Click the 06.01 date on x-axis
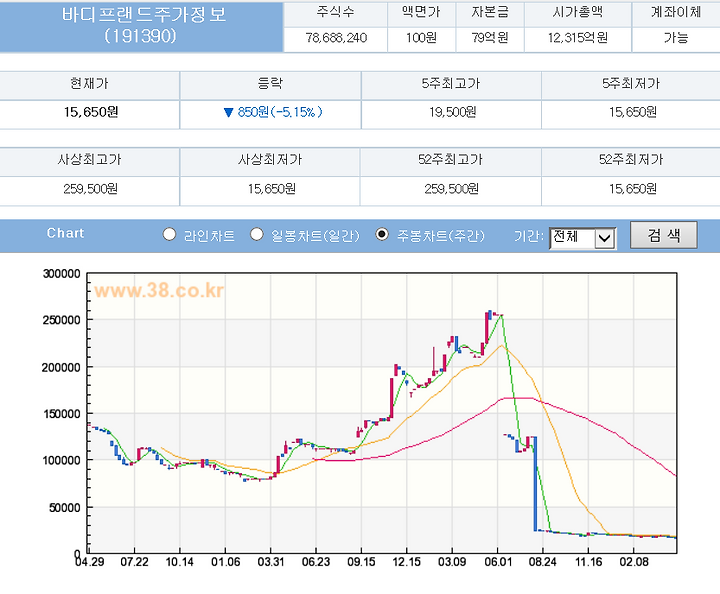The image size is (720, 594). click(x=498, y=562)
